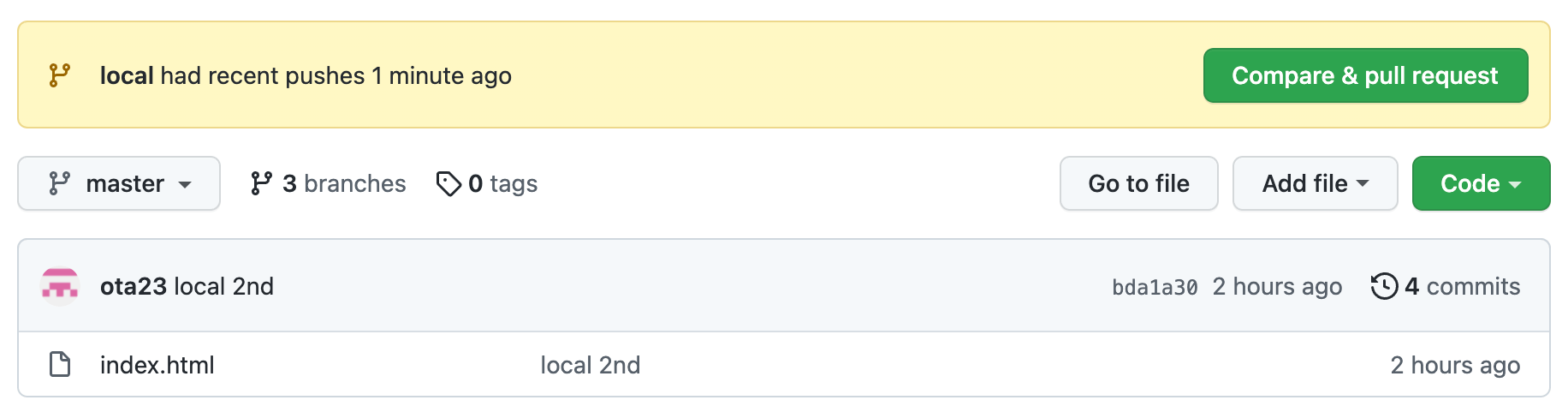Click the ota23 avatar image
The image size is (1568, 418).
[x=60, y=286]
